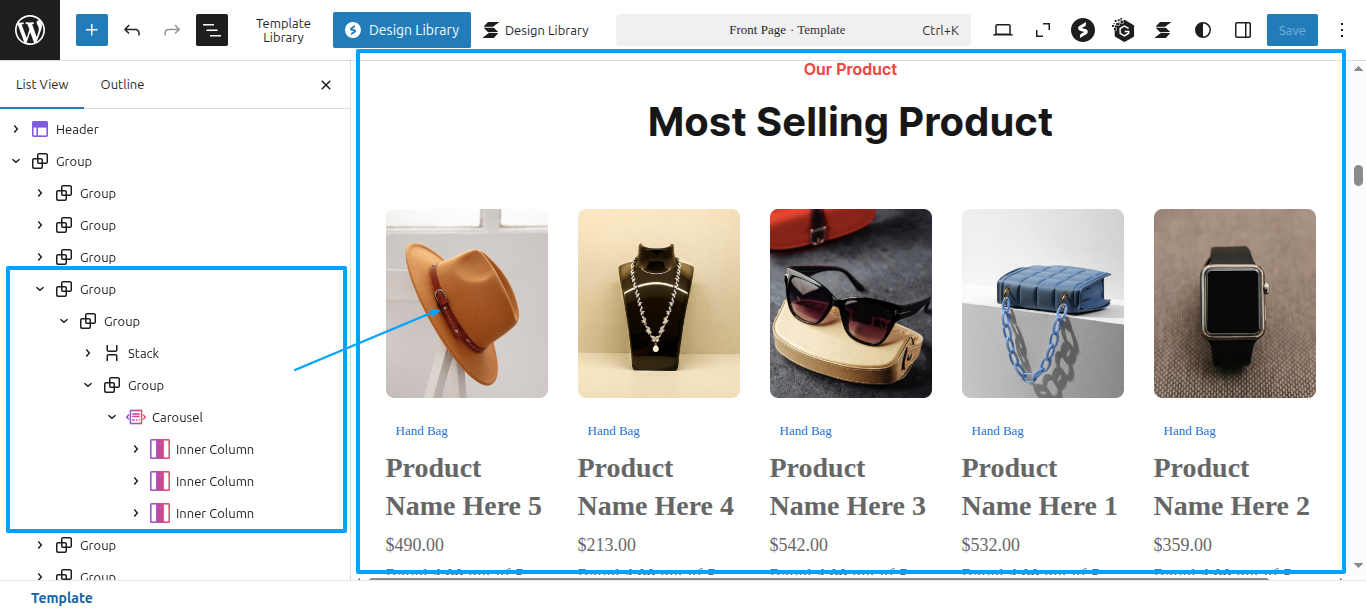Click the fullscreen expand arrows icon
The width and height of the screenshot is (1366, 615).
point(1043,30)
